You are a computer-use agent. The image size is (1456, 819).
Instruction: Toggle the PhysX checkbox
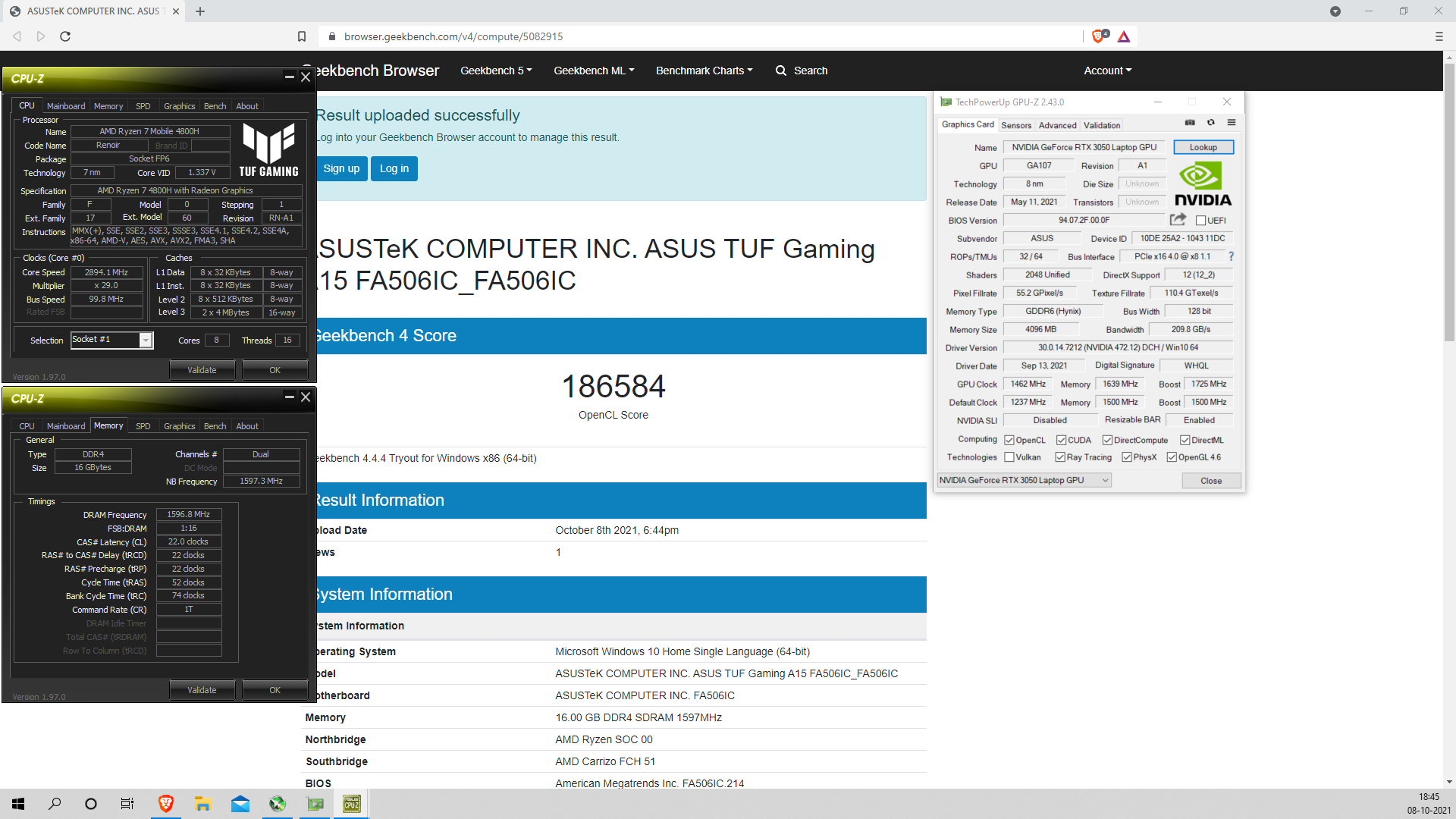point(1127,457)
